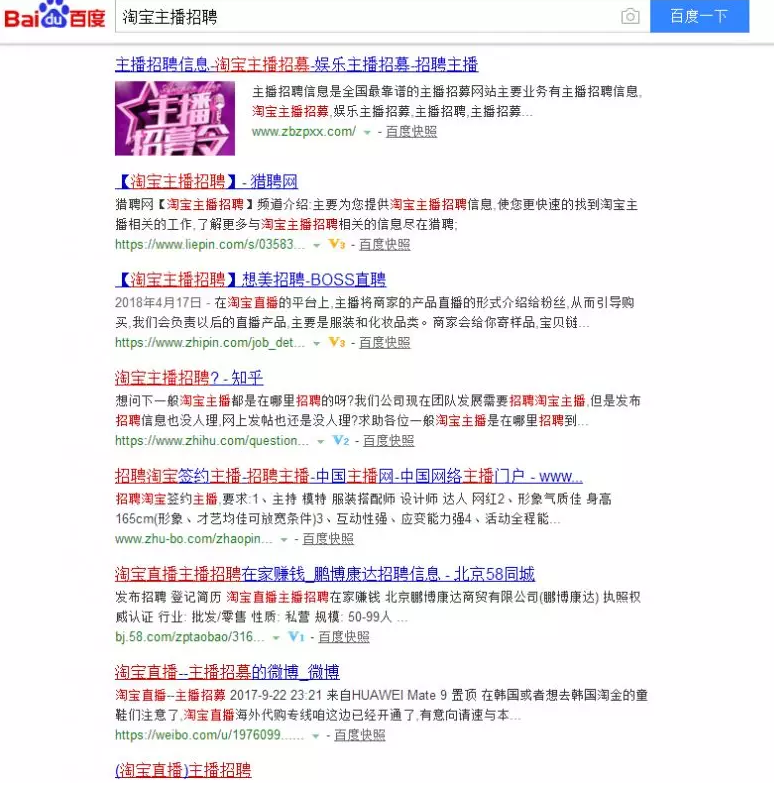Expand dropdown arrow next to liepin.com URL
Screen dimensions: 774x786
[x=316, y=246]
